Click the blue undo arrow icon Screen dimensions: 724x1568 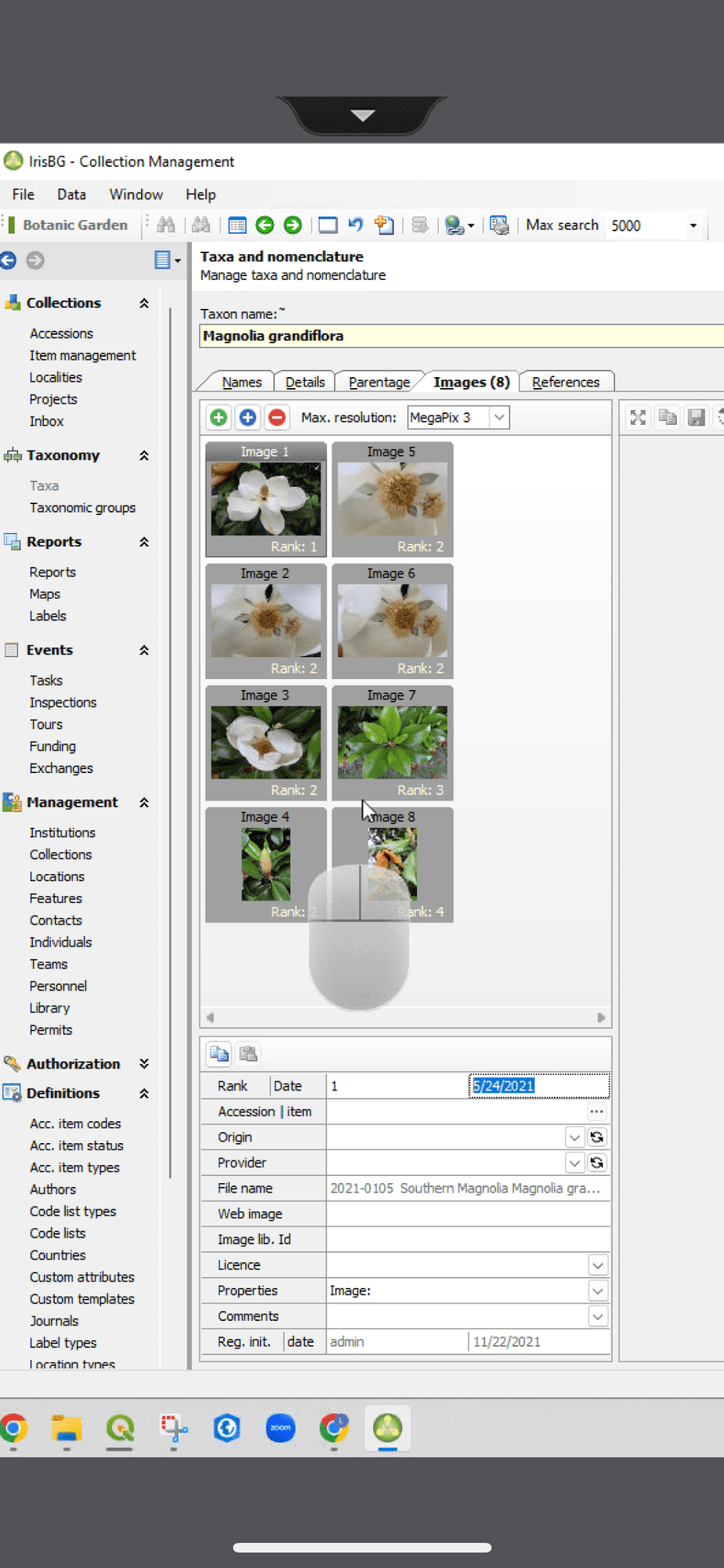point(356,225)
